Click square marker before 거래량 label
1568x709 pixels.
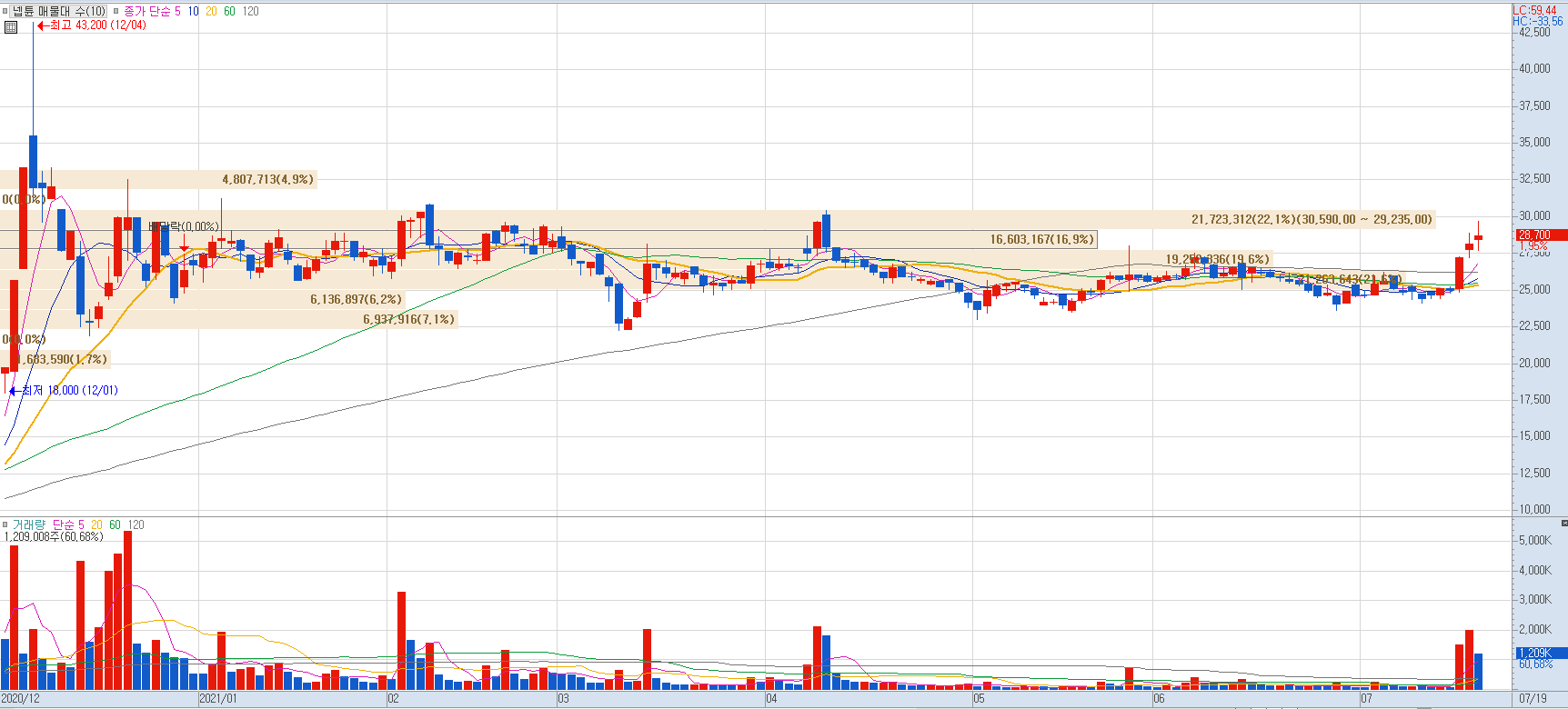coord(5,524)
